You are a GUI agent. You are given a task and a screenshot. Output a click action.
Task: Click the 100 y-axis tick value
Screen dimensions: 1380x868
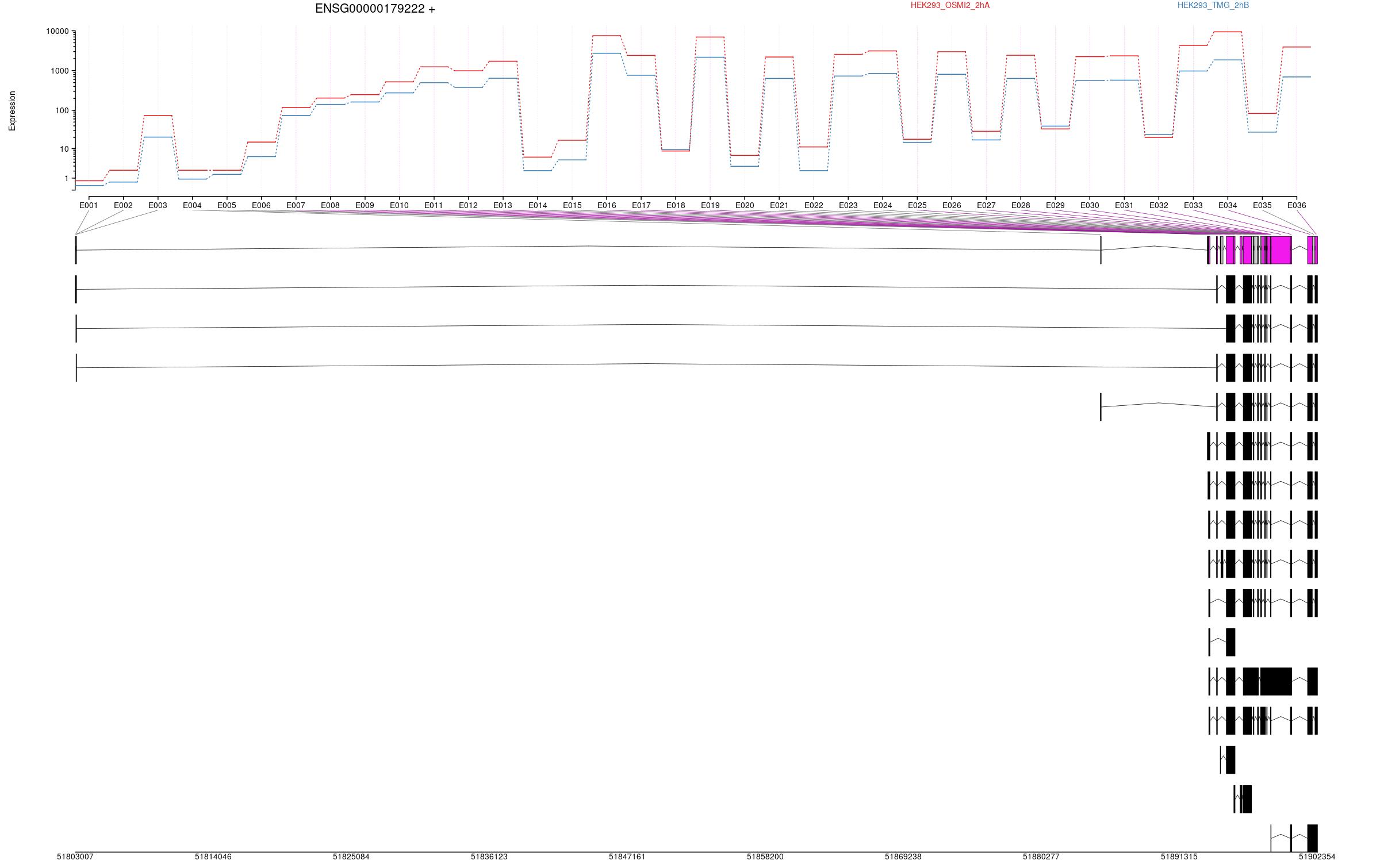(x=62, y=110)
